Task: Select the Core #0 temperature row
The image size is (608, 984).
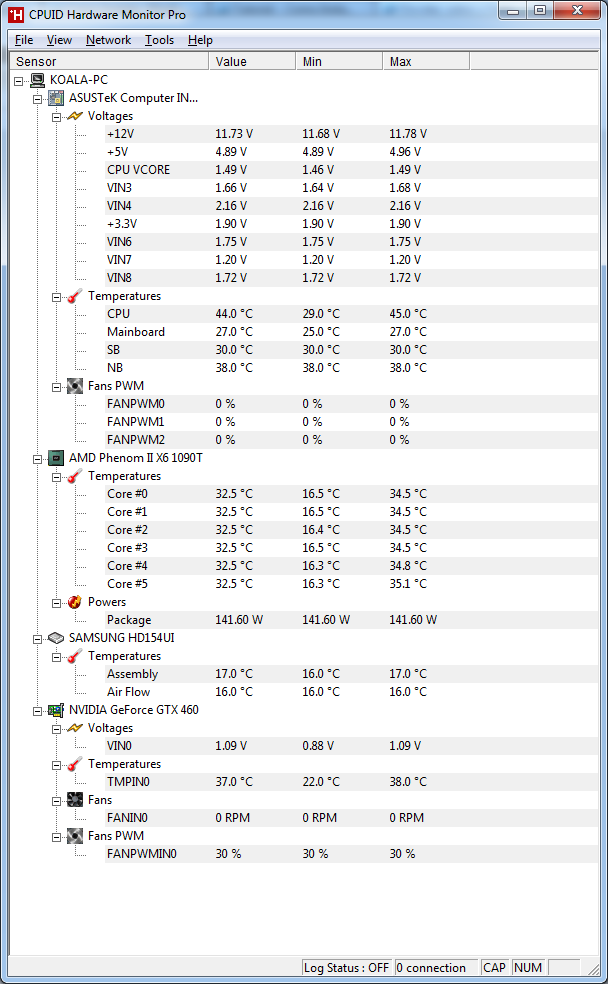Action: 351,495
